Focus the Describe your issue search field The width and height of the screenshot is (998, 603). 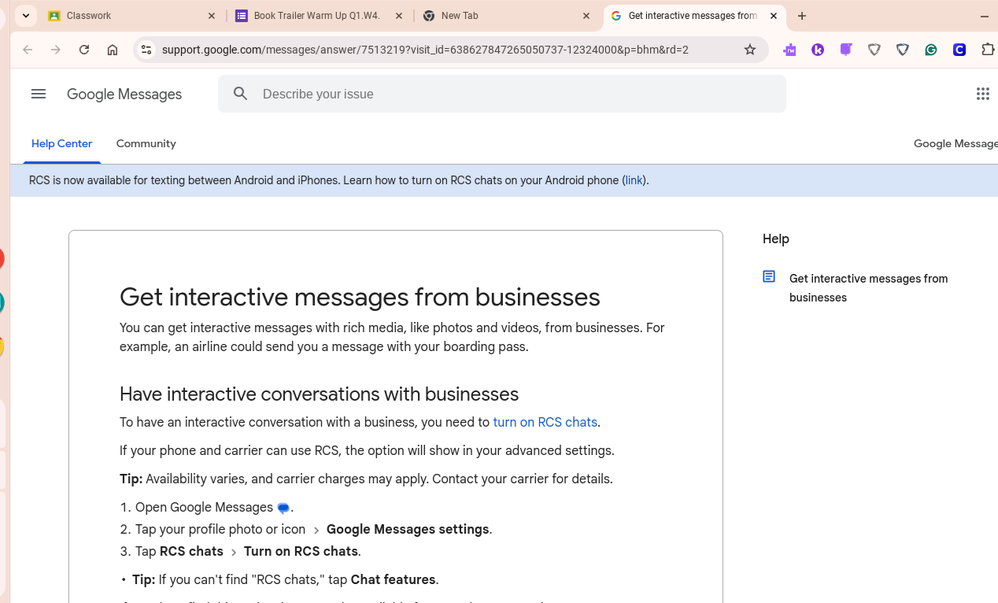click(502, 94)
